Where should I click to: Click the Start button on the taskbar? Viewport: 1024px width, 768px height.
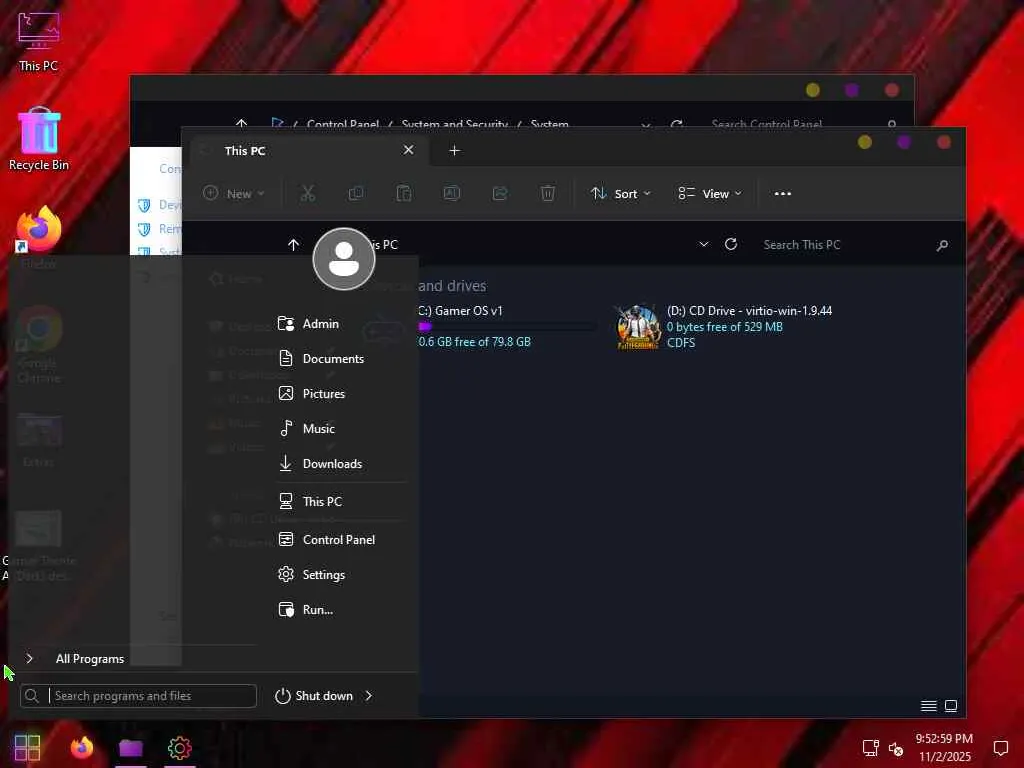27,748
